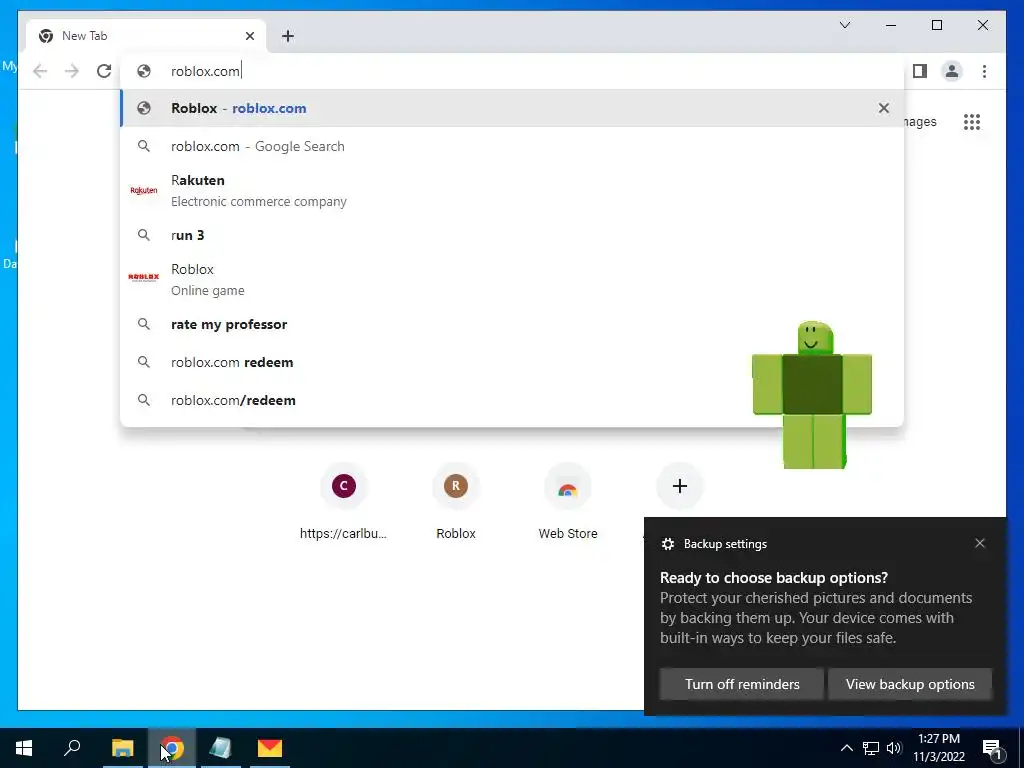This screenshot has height=768, width=1024.
Task: Open the Web Store shortcut
Action: point(568,503)
